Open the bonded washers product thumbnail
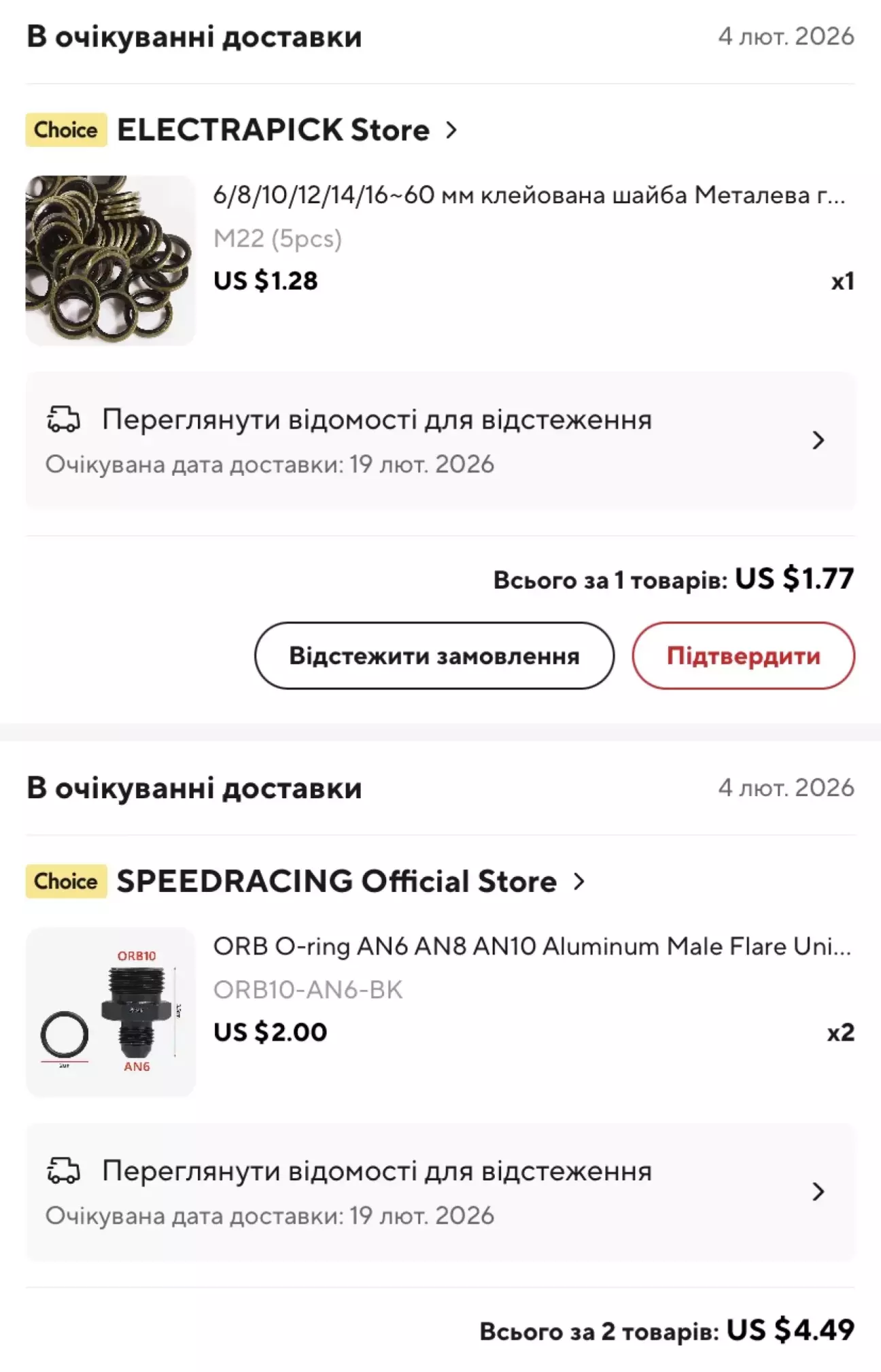881x1372 pixels. tap(110, 260)
